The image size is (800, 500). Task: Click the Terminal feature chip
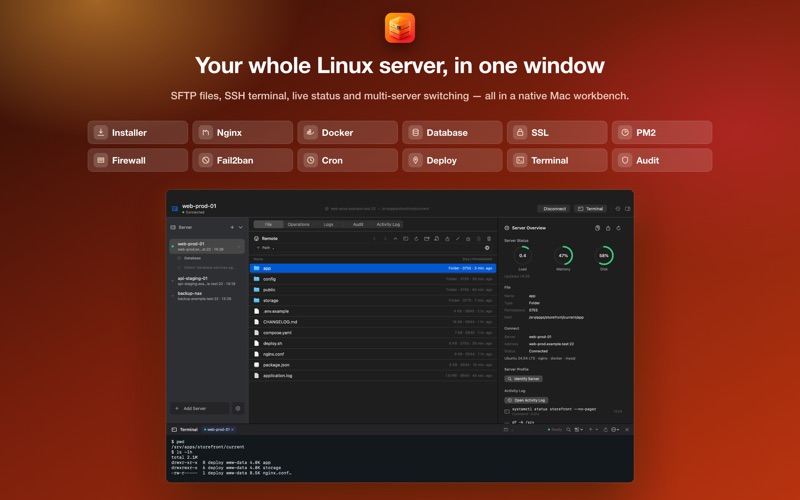tap(557, 160)
